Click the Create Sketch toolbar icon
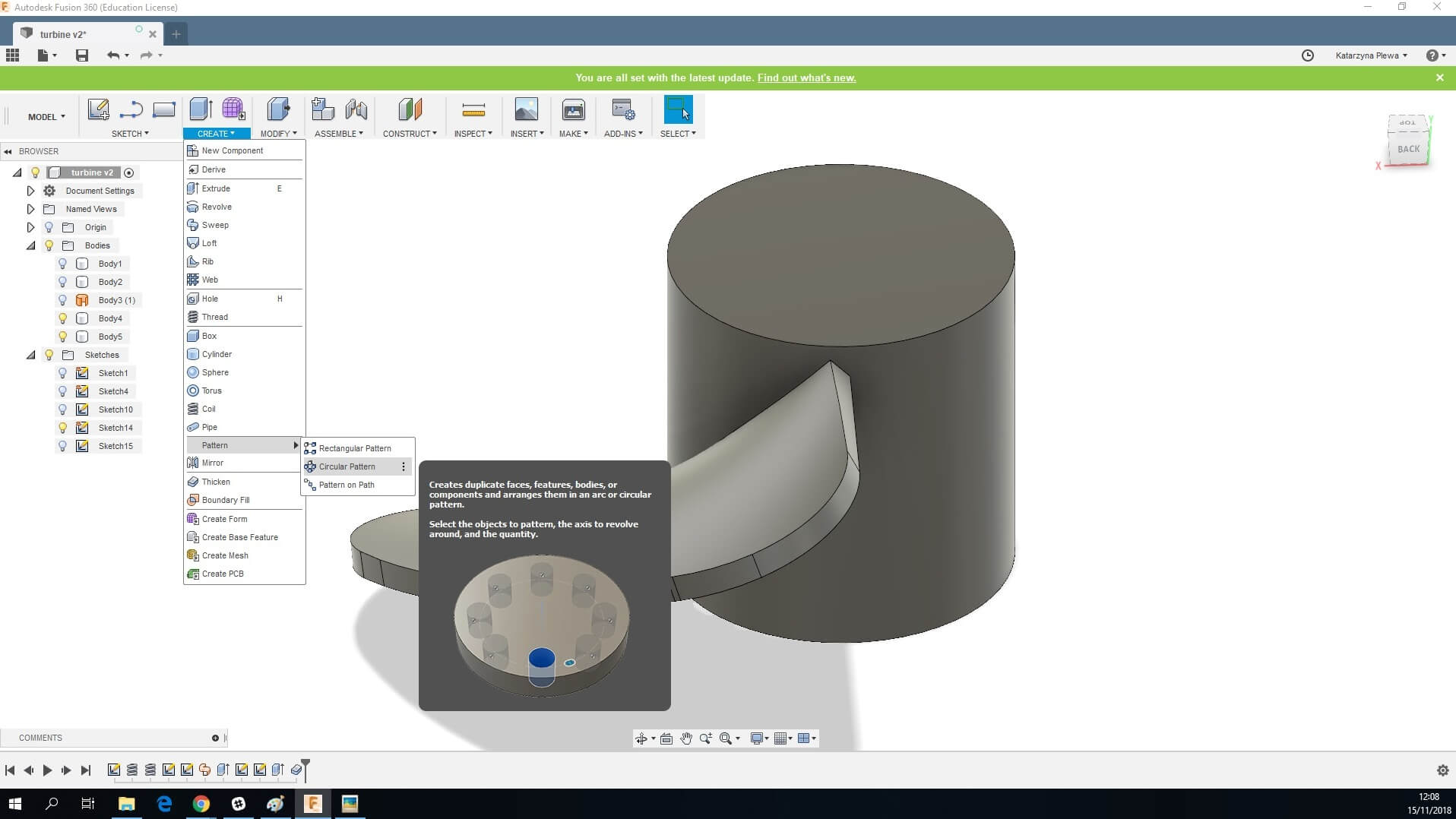The height and width of the screenshot is (819, 1456). click(98, 110)
